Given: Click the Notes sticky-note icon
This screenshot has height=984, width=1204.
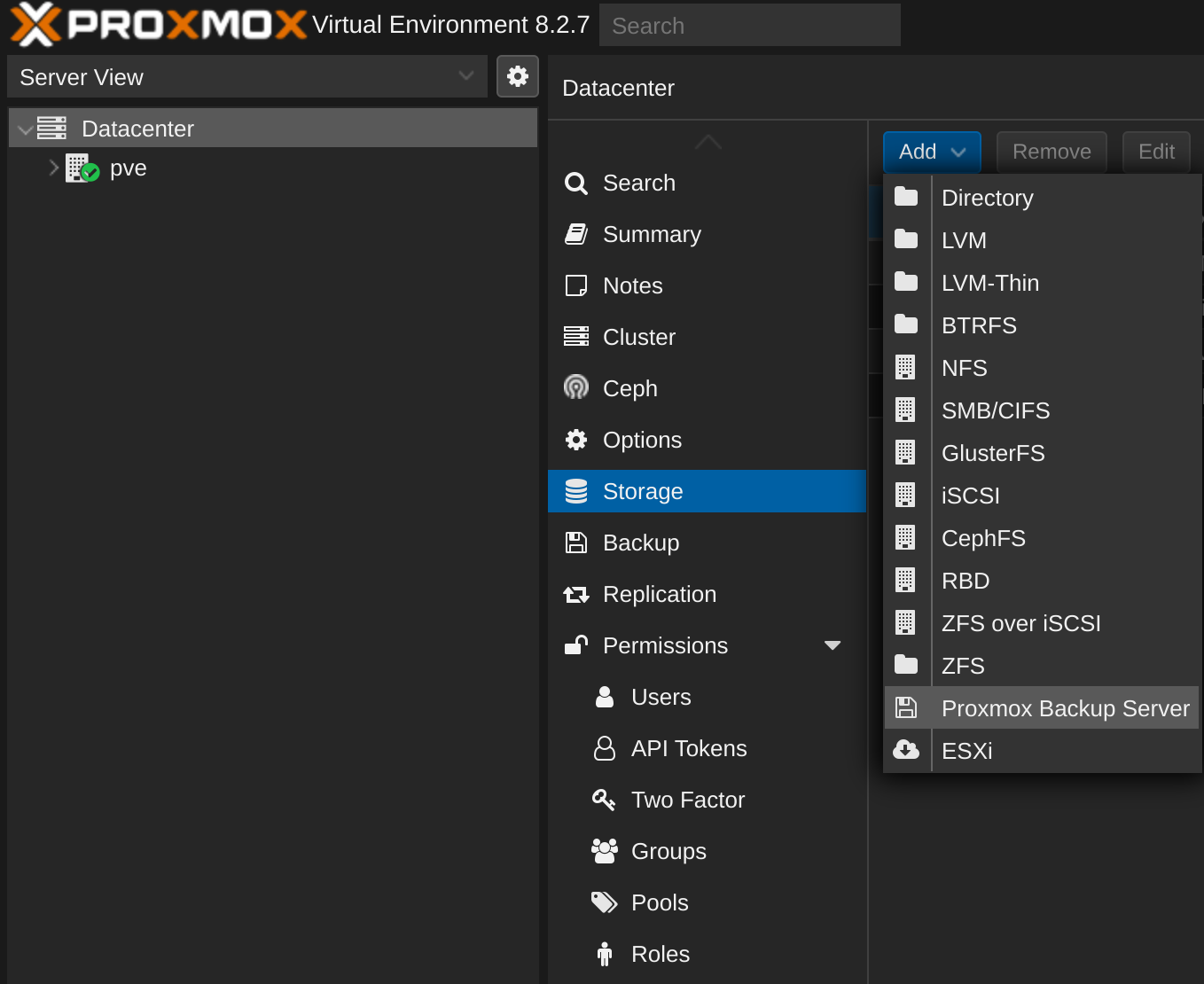Looking at the screenshot, I should pyautogui.click(x=576, y=285).
